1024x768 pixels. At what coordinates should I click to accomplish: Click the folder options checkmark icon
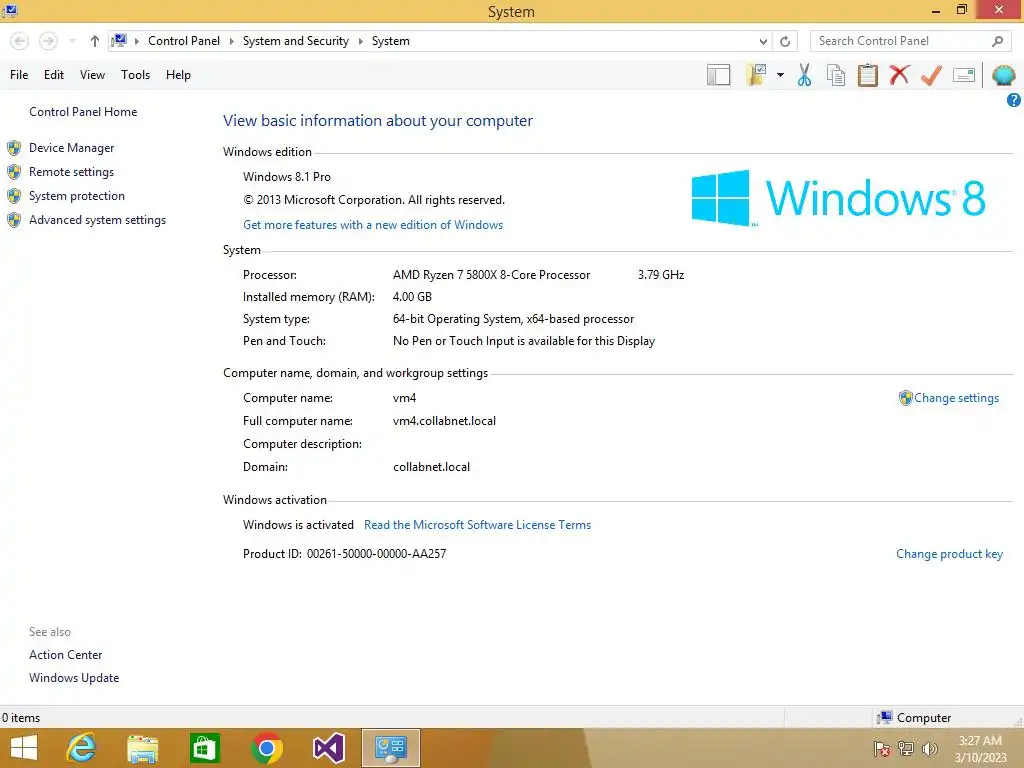[x=756, y=74]
